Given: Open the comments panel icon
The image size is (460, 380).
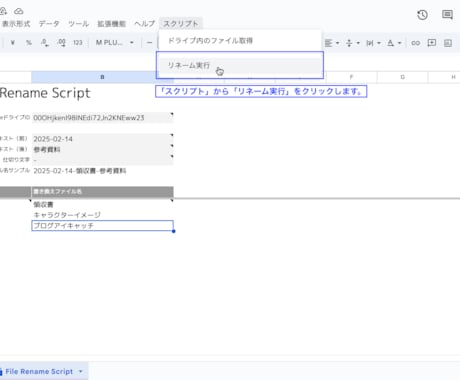Looking at the screenshot, I should 447,15.
